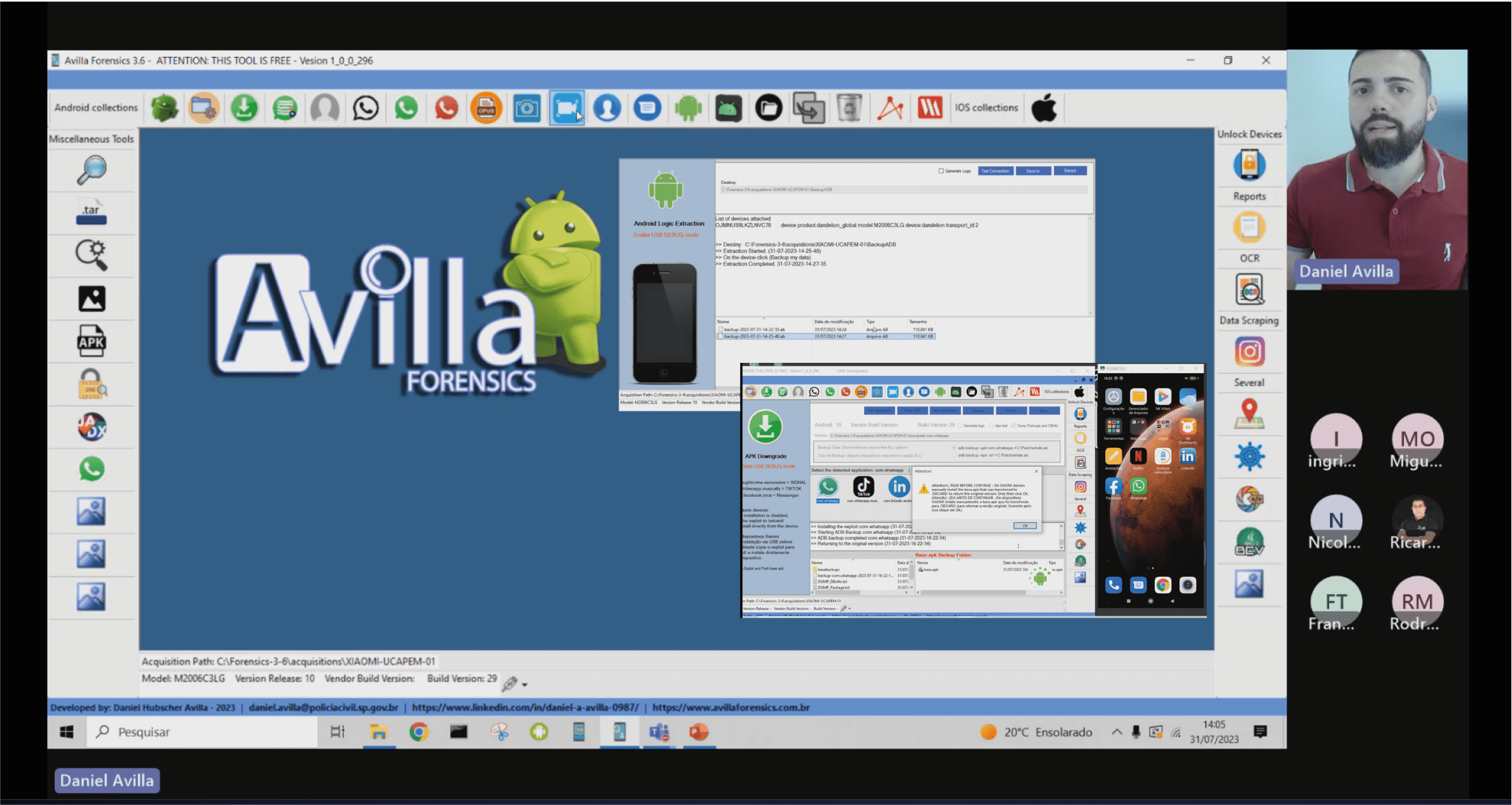Image resolution: width=1512 pixels, height=805 pixels.
Task: Open the black circle folder icon
Action: (x=768, y=108)
